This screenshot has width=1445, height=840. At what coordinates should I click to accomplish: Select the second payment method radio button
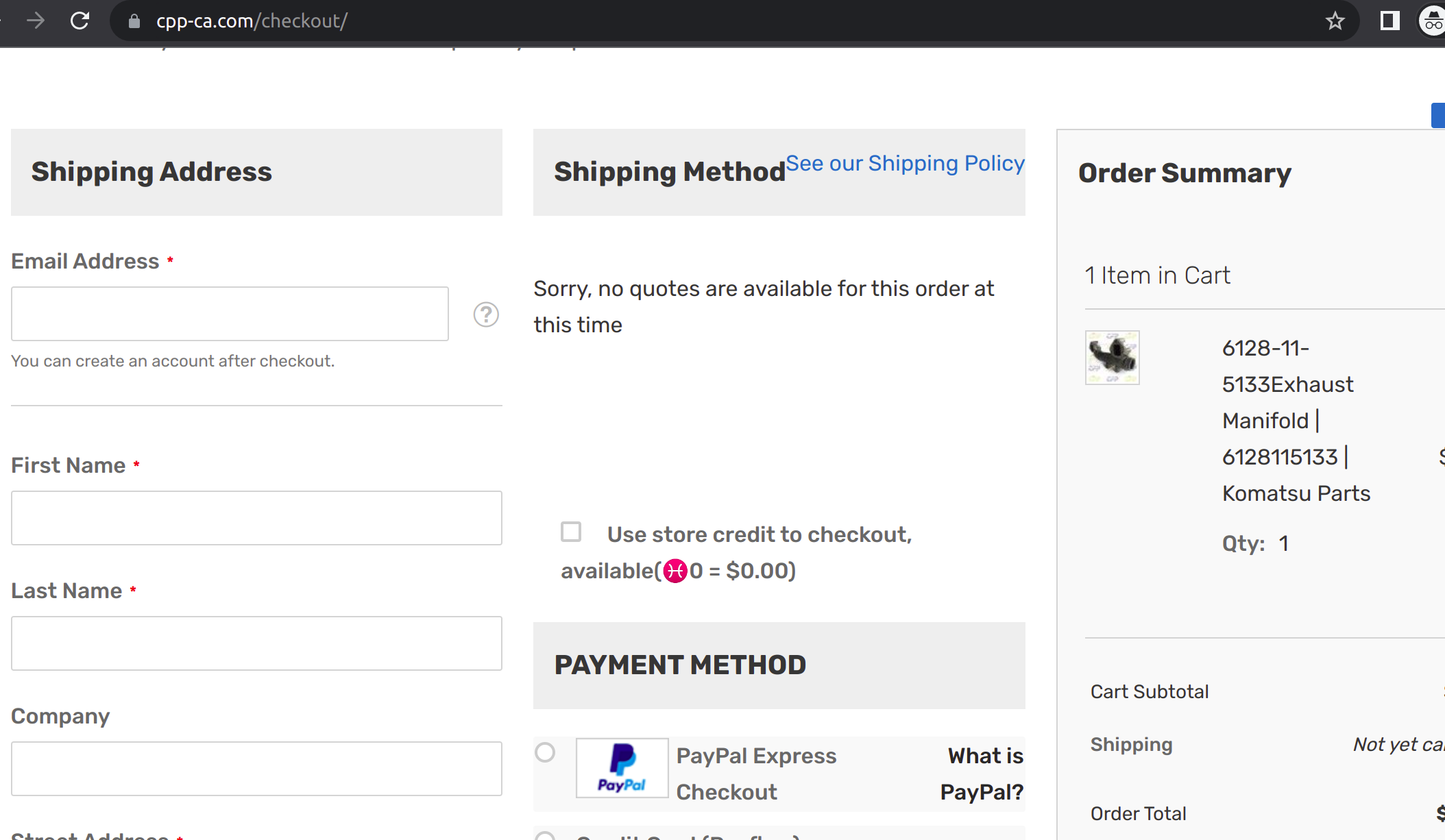tap(545, 837)
